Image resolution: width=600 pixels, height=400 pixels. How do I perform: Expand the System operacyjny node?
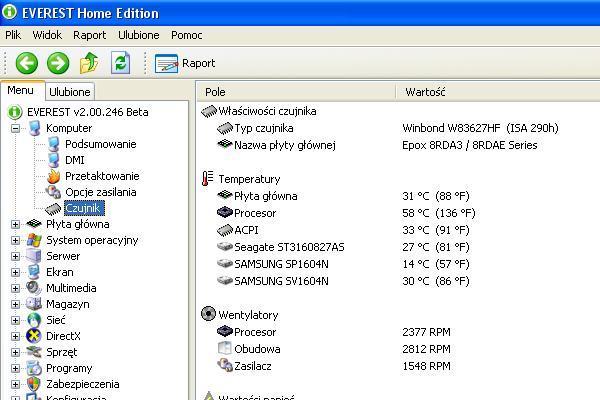click(15, 240)
